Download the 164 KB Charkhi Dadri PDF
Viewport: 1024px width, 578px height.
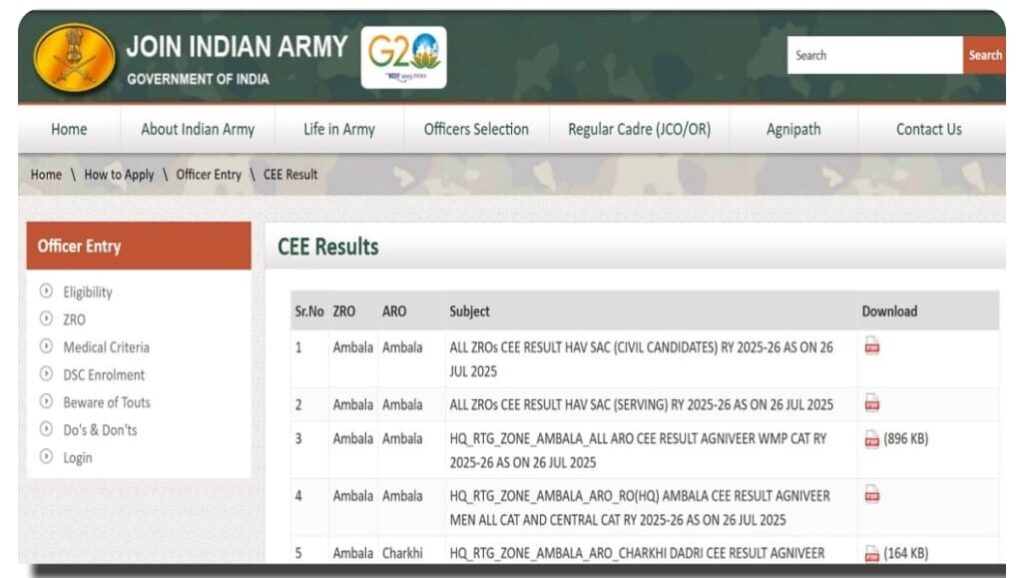tap(872, 554)
